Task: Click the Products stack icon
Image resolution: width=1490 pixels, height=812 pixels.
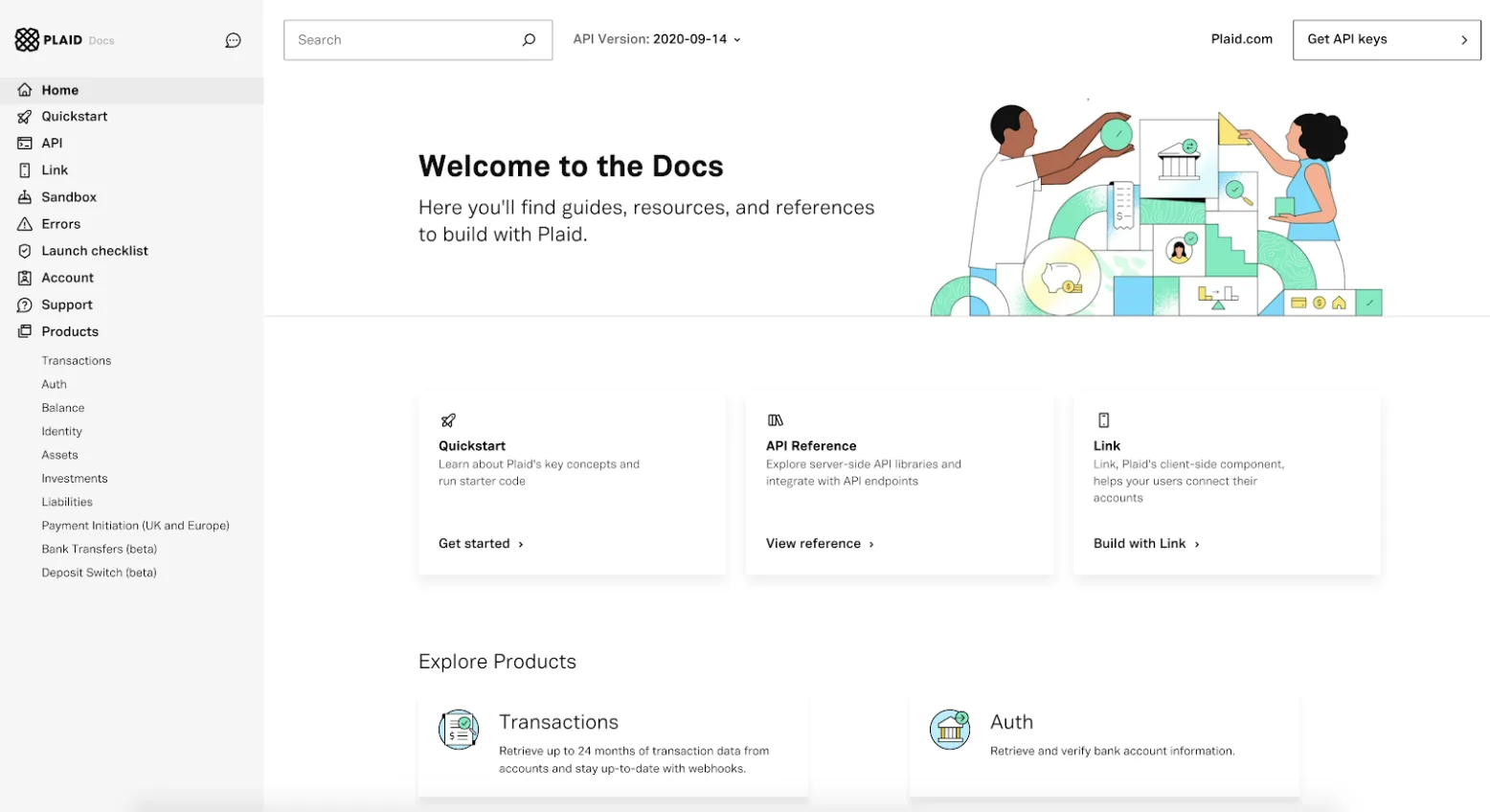Action: point(25,331)
